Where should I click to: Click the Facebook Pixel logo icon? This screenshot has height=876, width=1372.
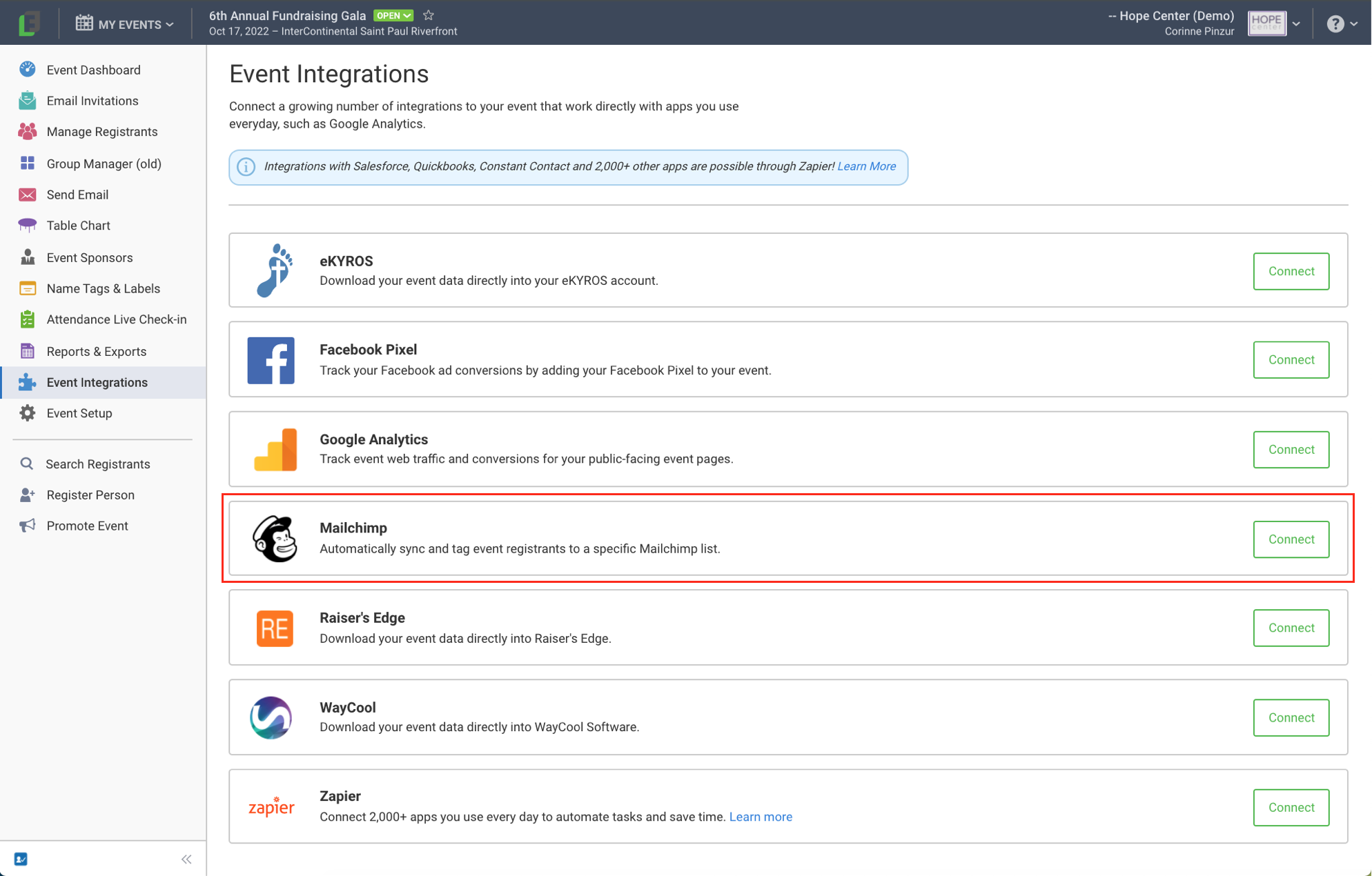coord(271,360)
